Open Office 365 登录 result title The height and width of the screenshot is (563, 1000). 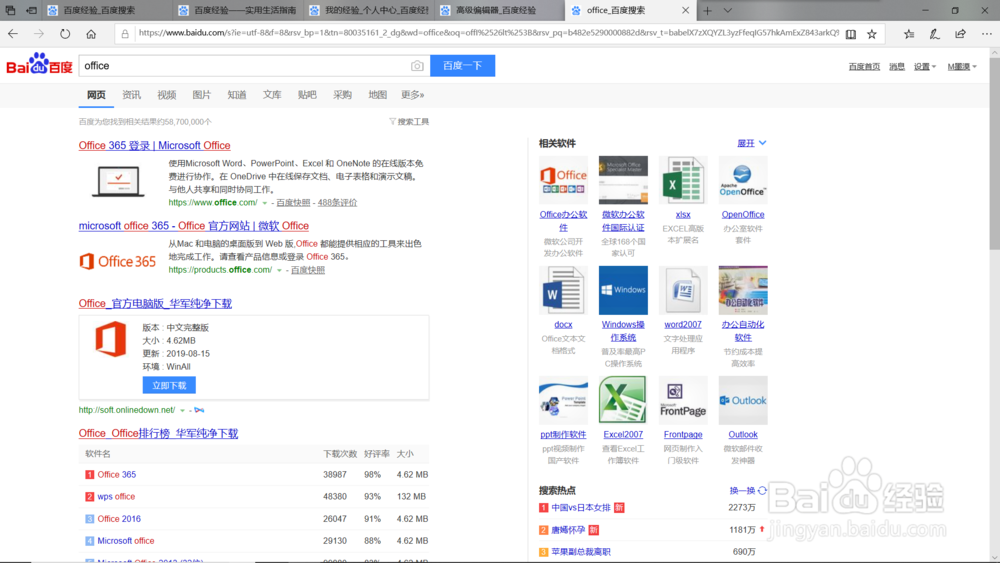click(x=154, y=145)
